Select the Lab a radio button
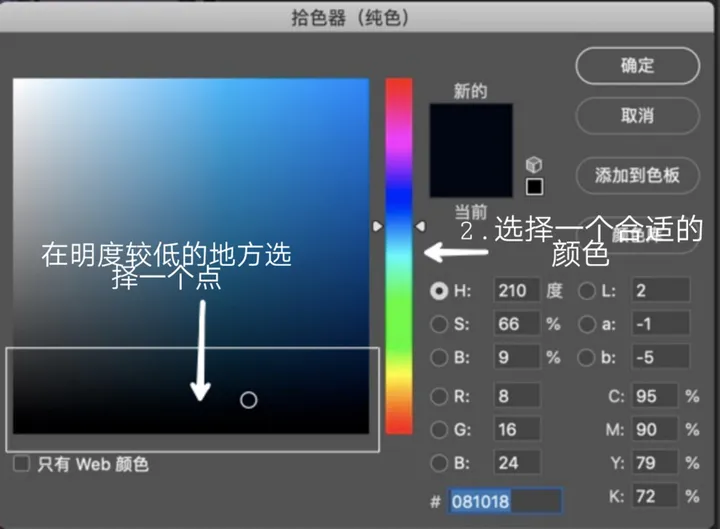720x529 pixels. coord(587,324)
